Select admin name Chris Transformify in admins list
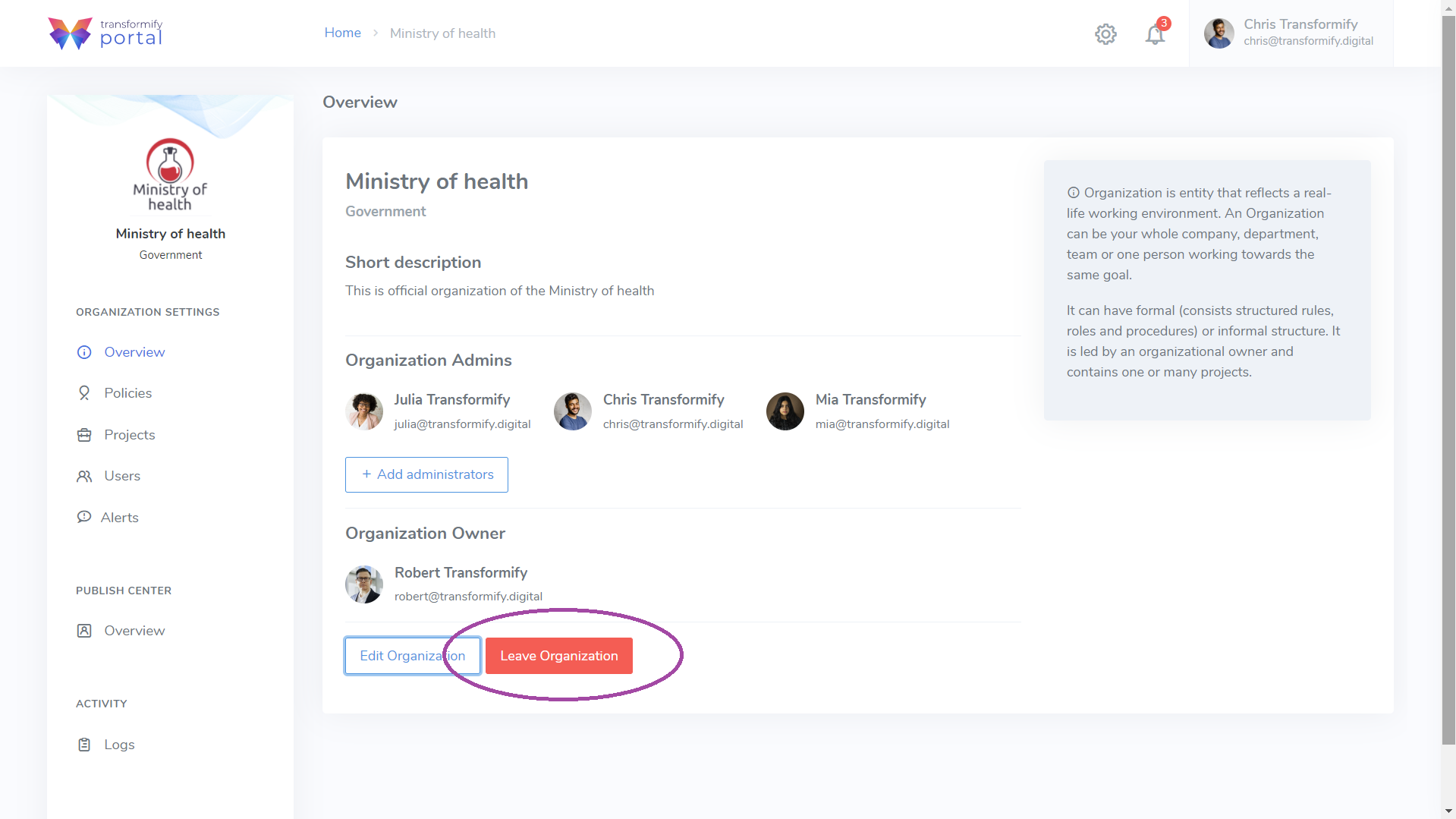This screenshot has height=819, width=1456. 664,400
